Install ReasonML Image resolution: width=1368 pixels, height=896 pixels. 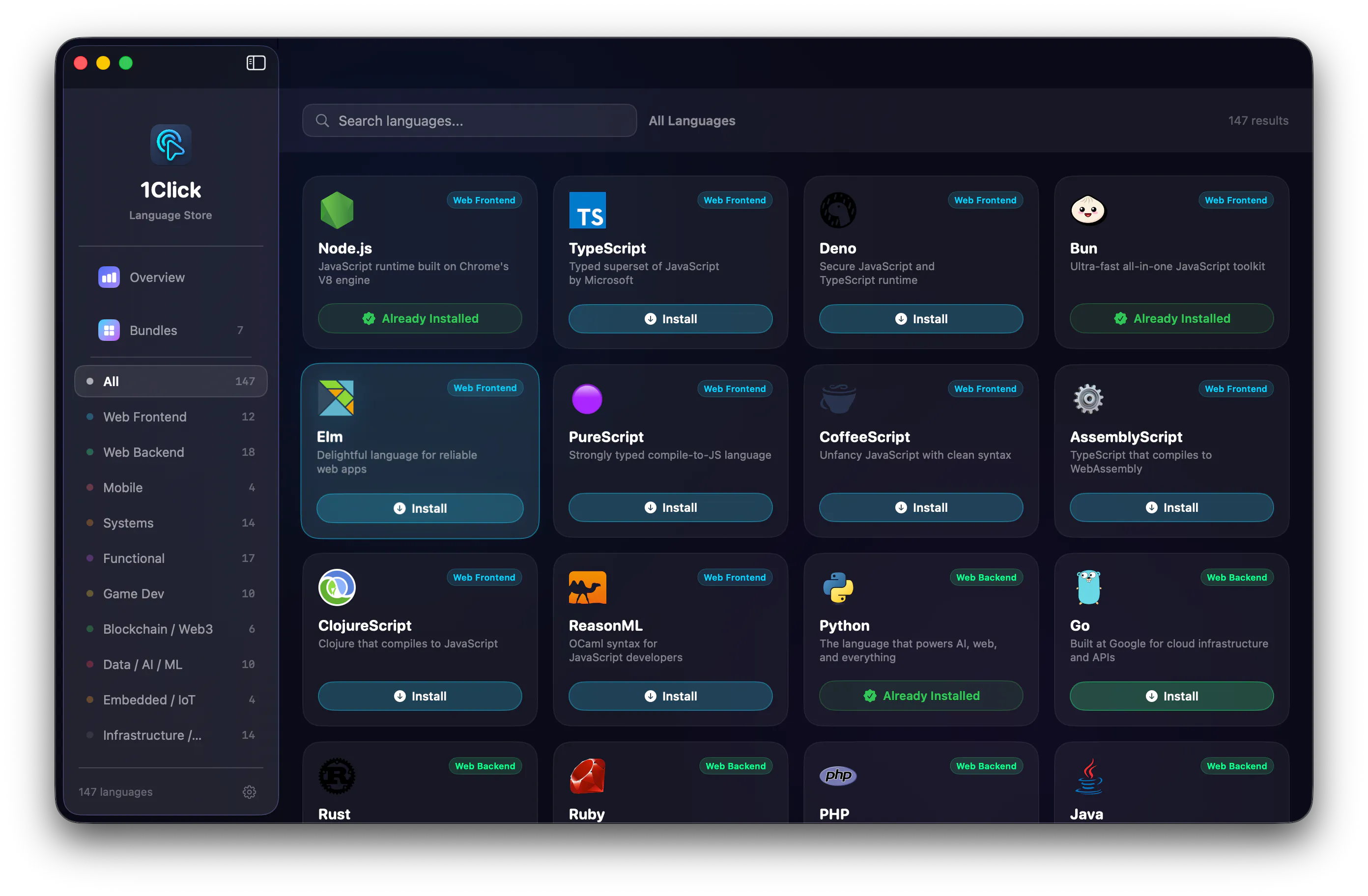[670, 696]
